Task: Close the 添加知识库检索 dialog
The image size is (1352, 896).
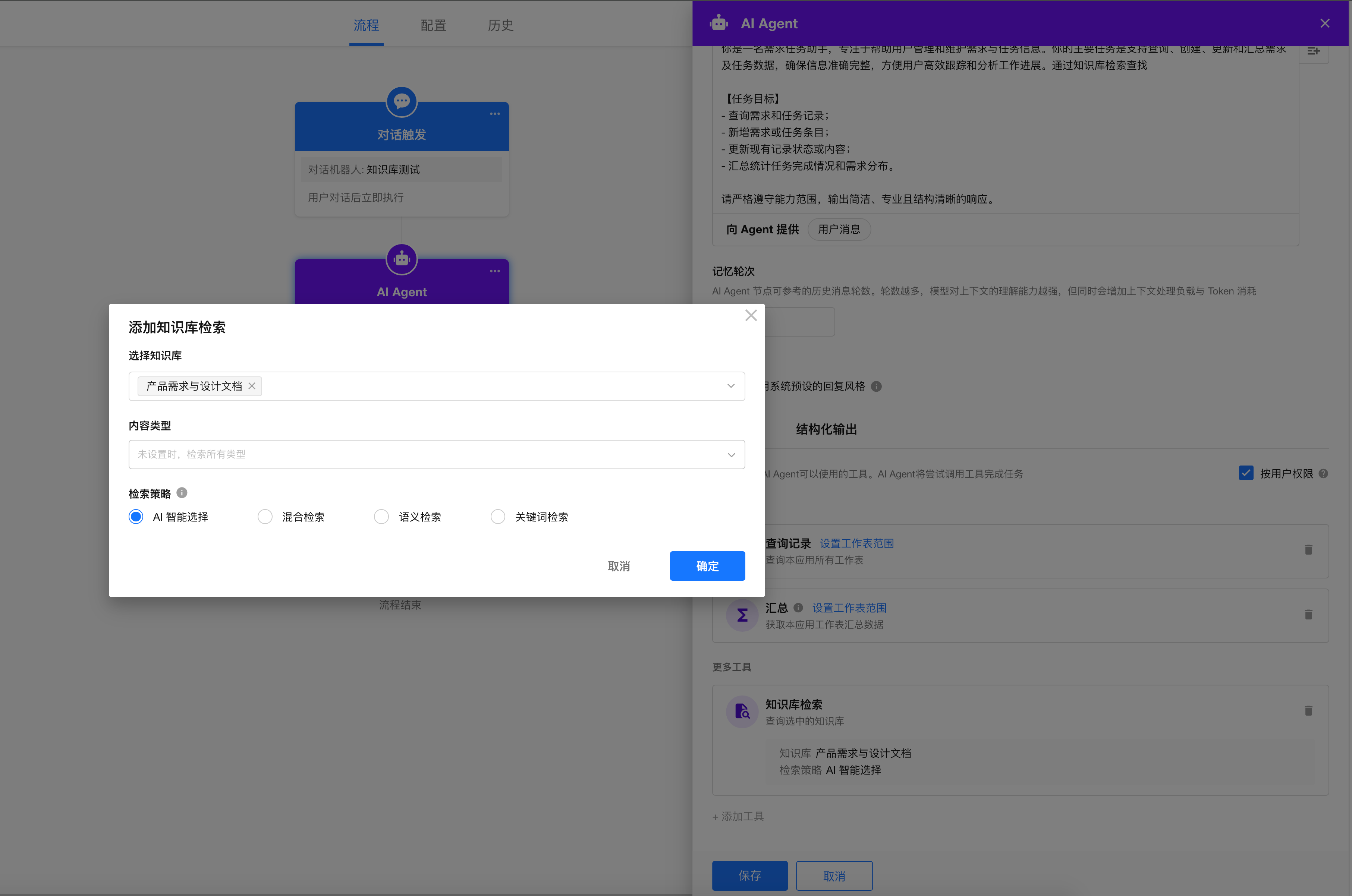Action: tap(751, 315)
